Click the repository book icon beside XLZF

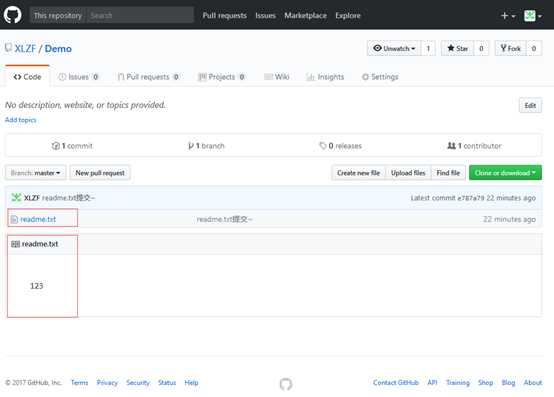tap(8, 48)
